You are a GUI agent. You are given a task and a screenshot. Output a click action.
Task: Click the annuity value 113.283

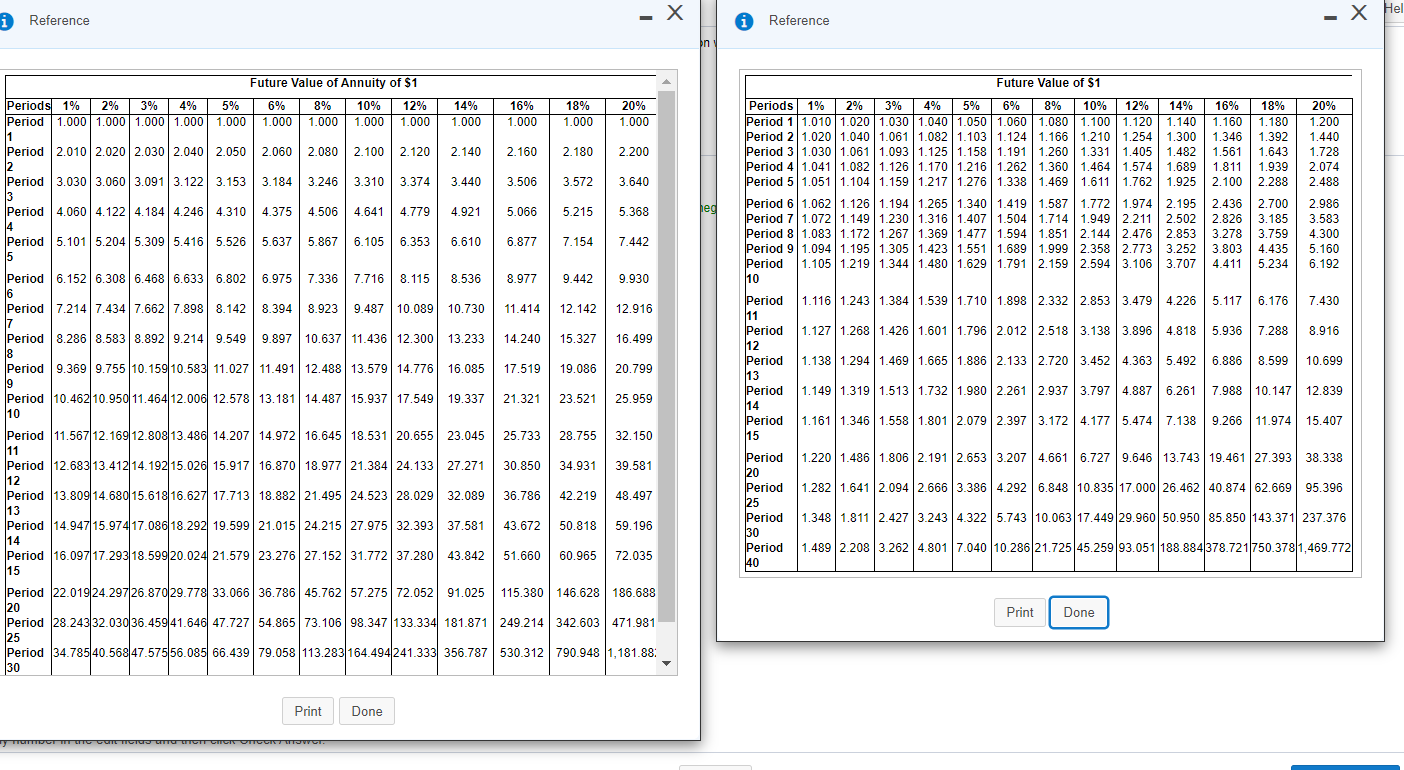tap(321, 653)
